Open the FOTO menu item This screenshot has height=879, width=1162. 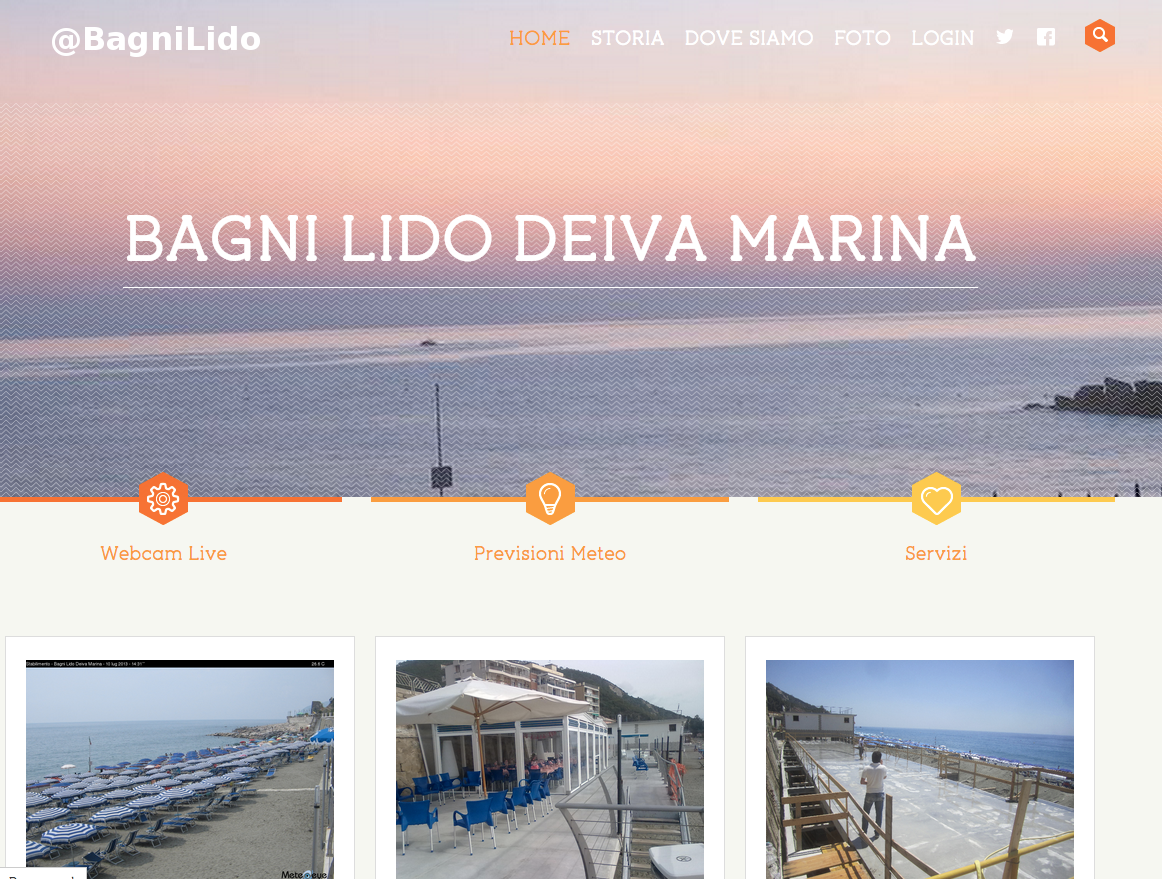coord(862,38)
